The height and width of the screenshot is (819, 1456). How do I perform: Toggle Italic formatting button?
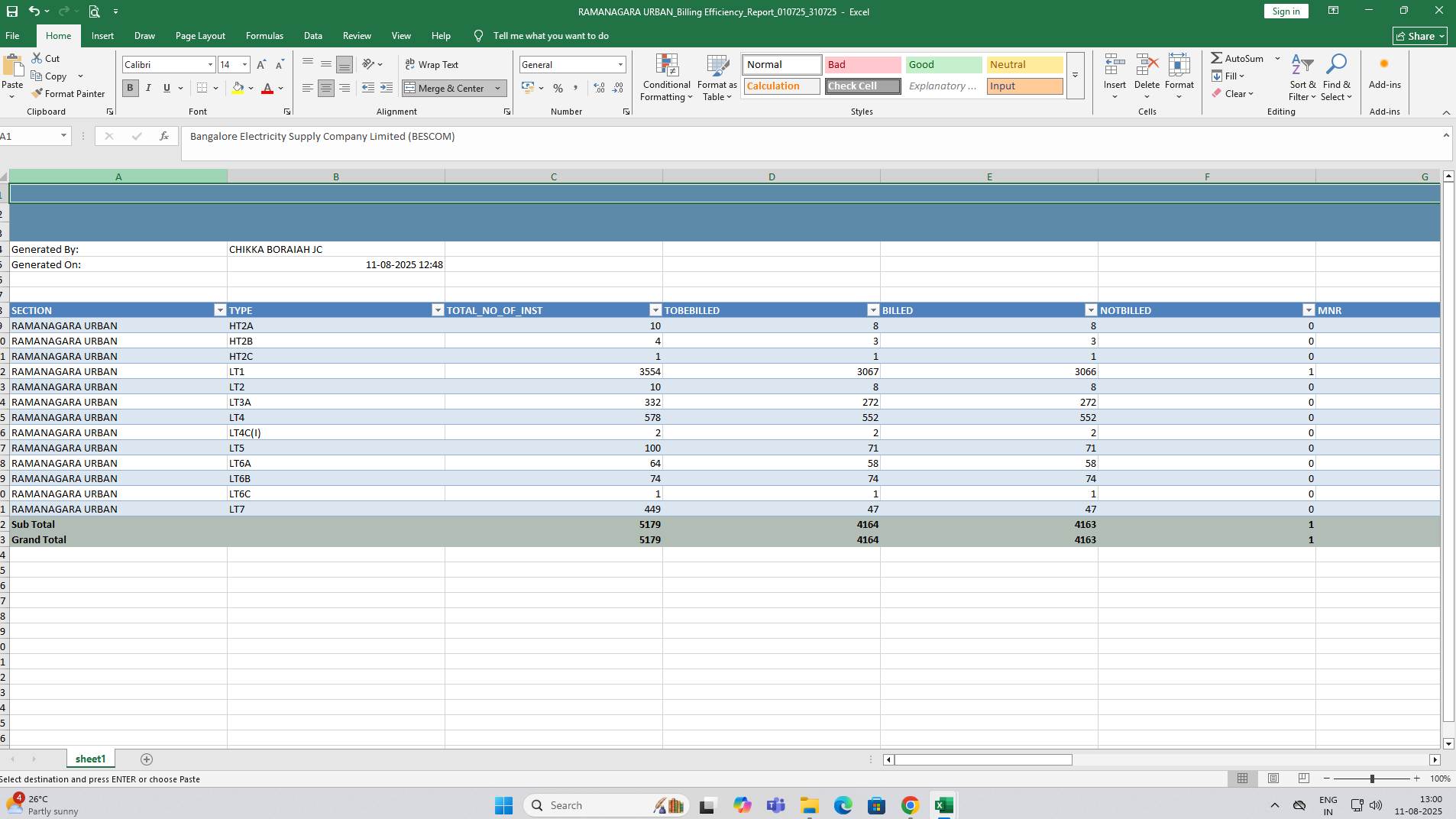(148, 88)
